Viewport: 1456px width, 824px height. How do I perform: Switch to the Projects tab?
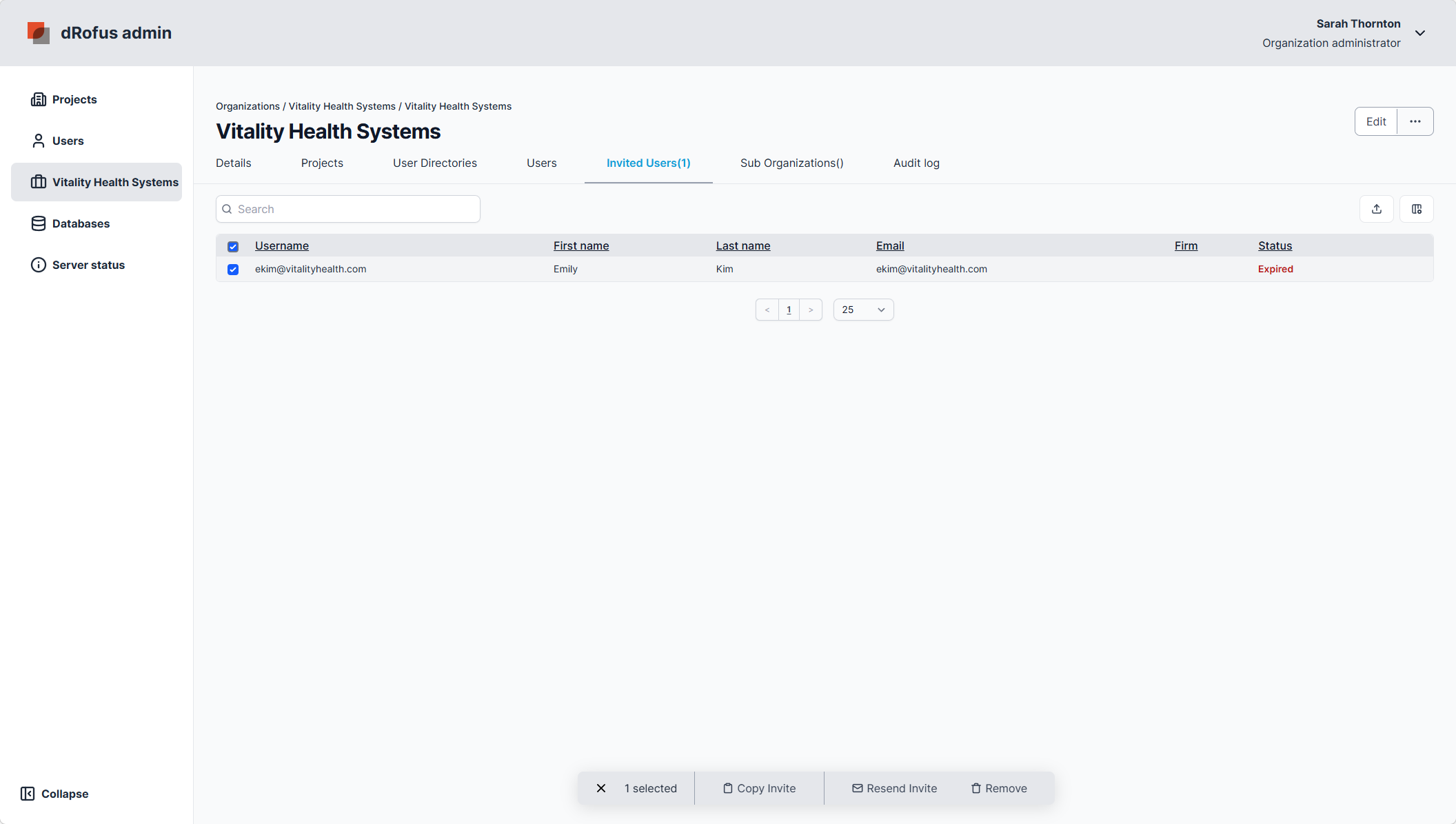[x=322, y=163]
